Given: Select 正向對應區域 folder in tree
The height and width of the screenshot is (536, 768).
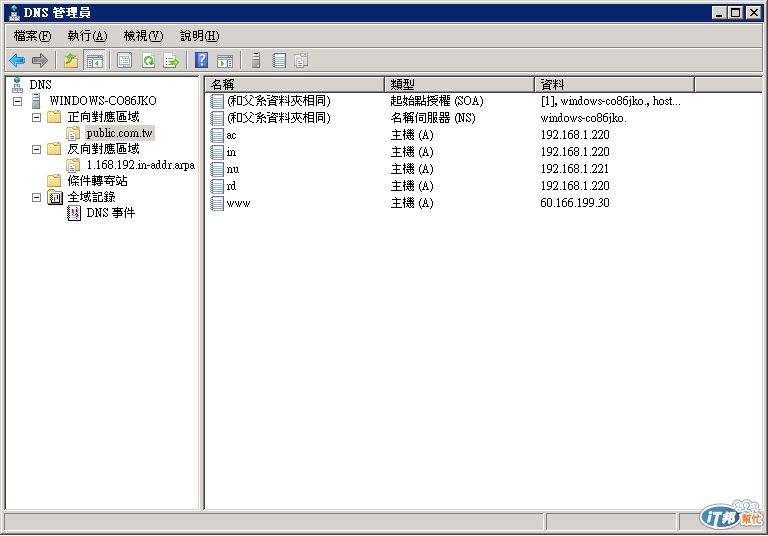Looking at the screenshot, I should point(103,117).
